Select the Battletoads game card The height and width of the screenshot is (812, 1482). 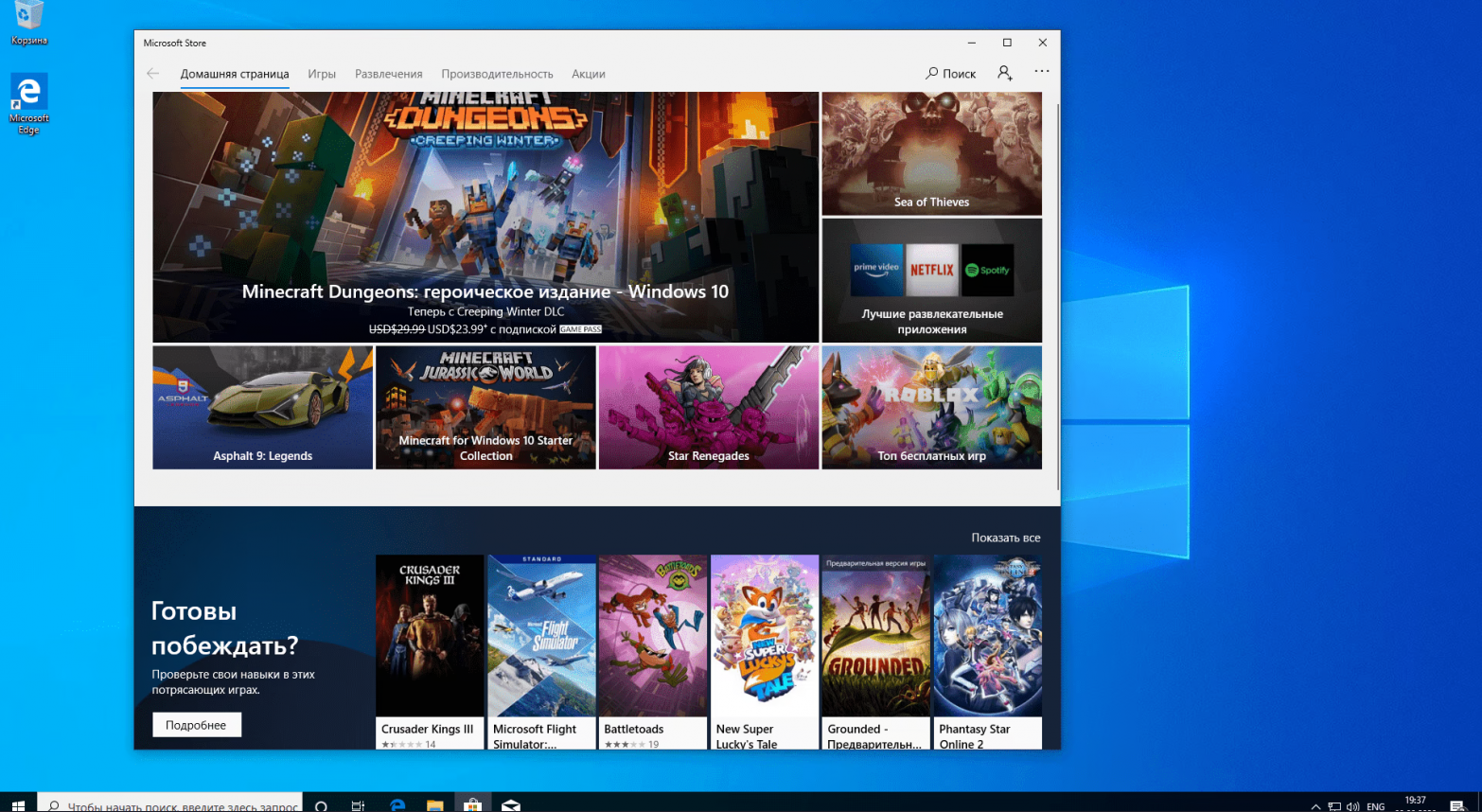click(x=653, y=652)
